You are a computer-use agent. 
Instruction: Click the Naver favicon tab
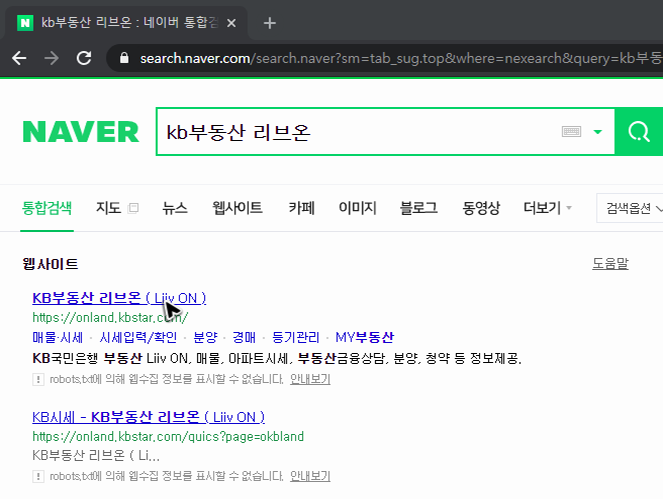tap(25, 23)
